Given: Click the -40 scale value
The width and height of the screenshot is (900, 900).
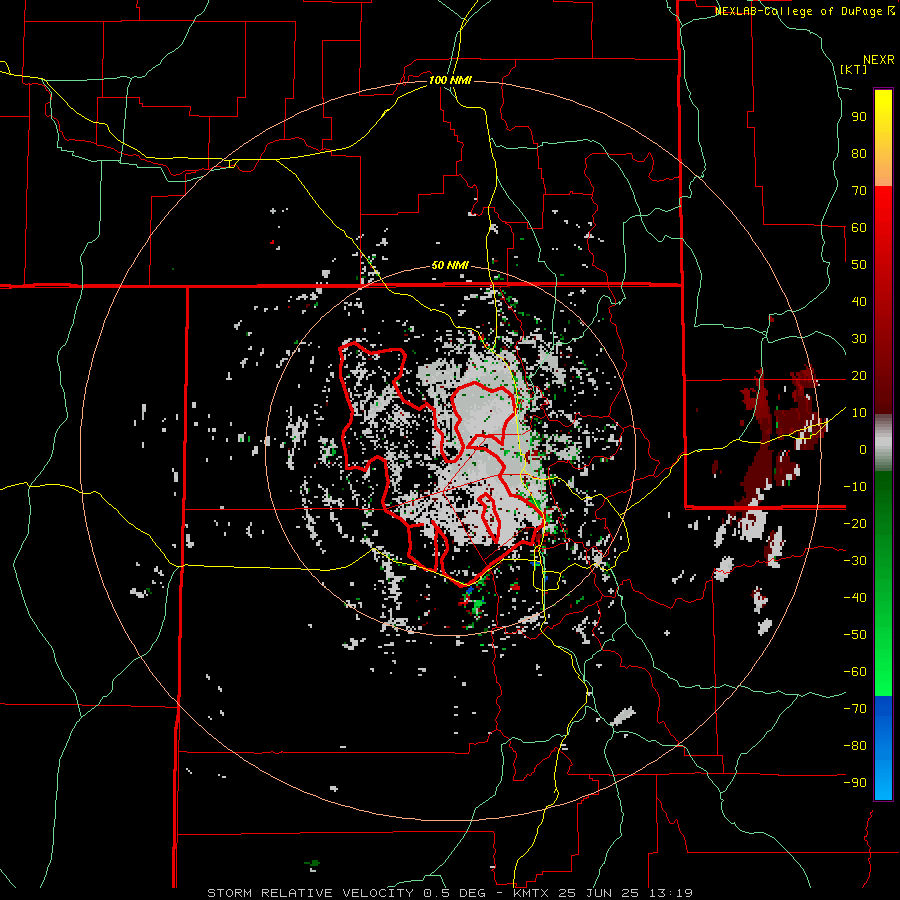Looking at the screenshot, I should (855, 598).
